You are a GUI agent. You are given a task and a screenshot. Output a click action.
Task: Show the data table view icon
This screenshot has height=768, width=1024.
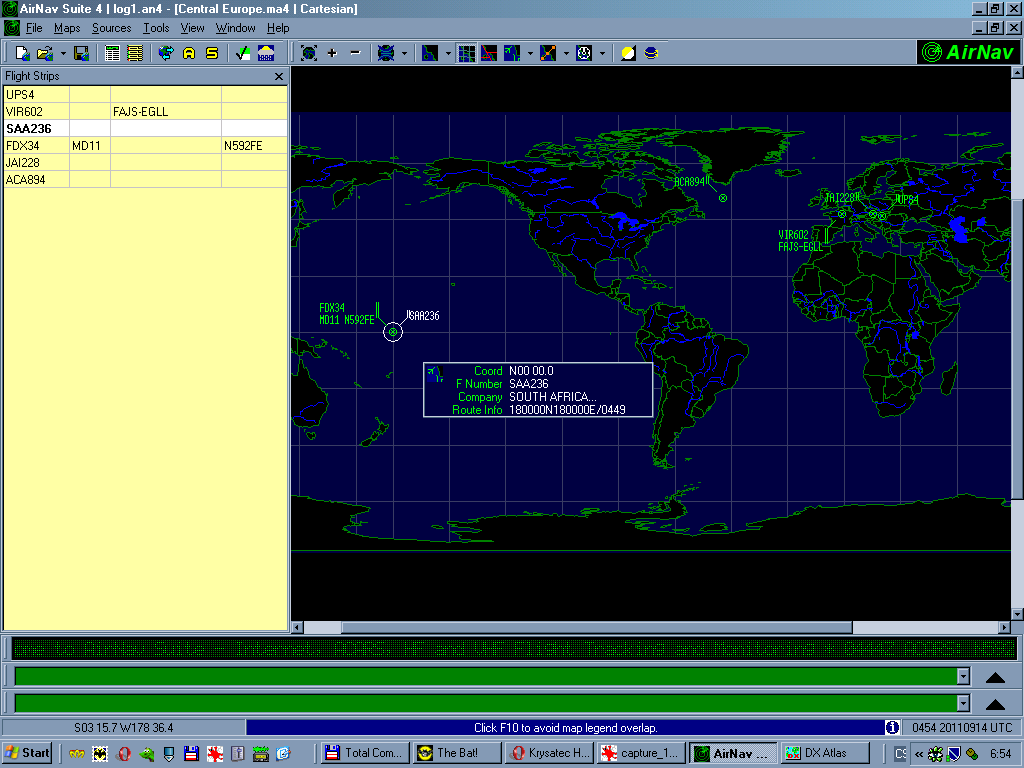(112, 53)
